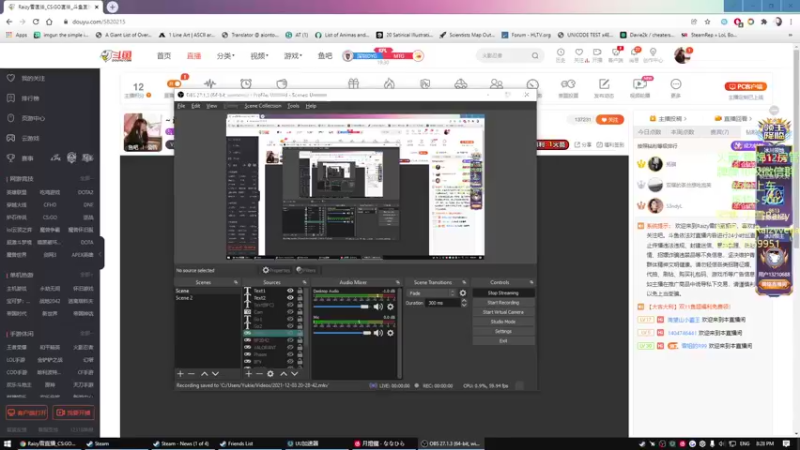Click Exit button in OBS Controls

pos(503,341)
